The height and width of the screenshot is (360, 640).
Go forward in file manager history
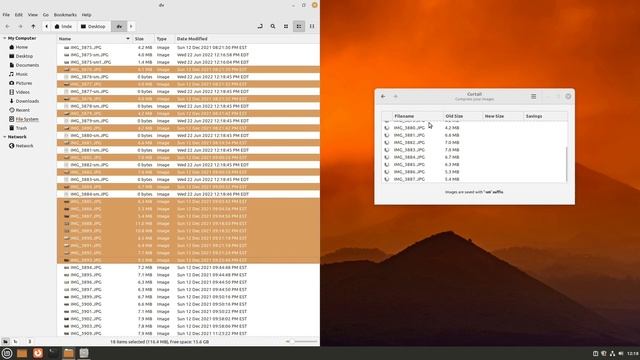click(20, 26)
